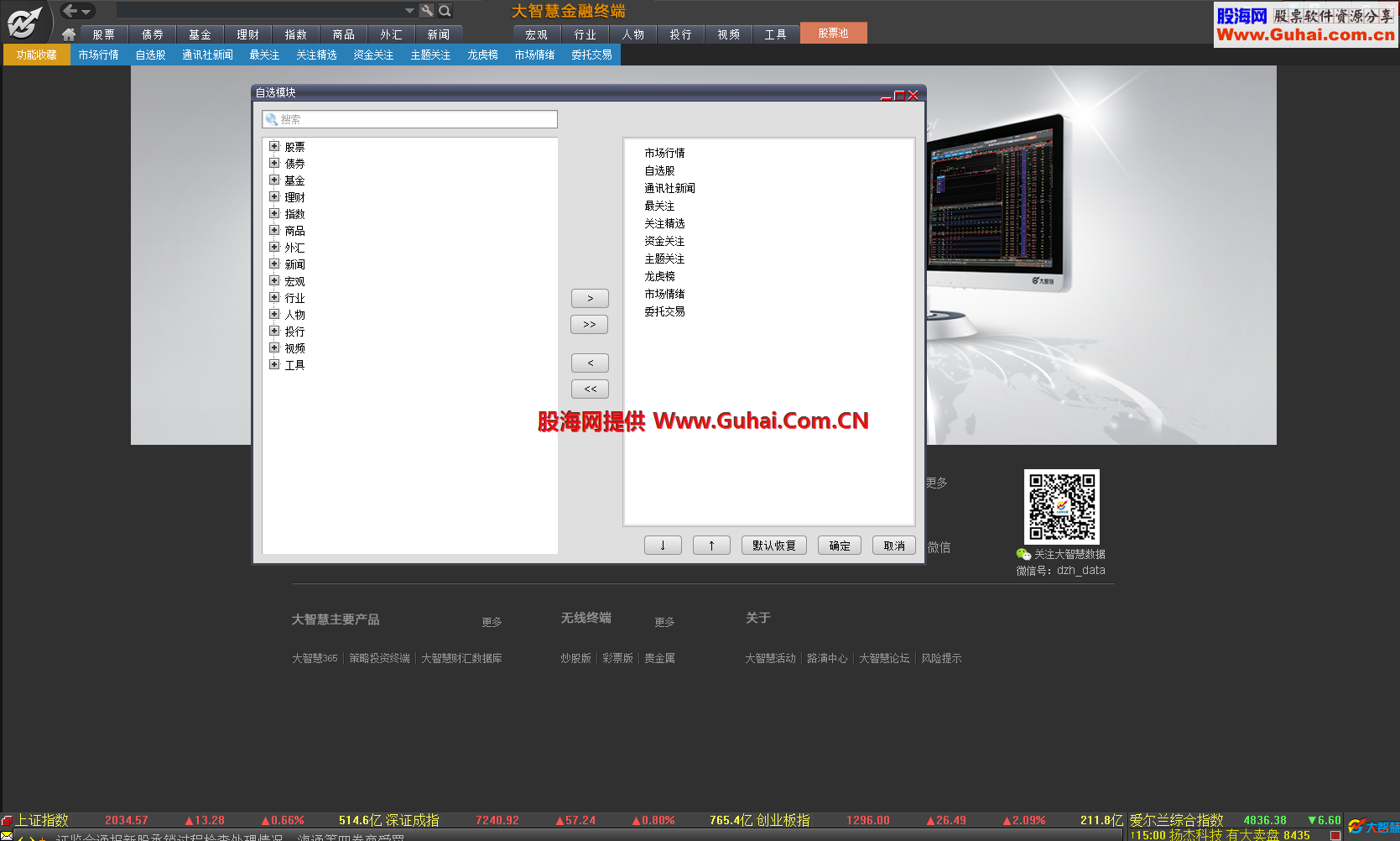1400x841 pixels.
Task: Open the 理财 main tab
Action: pyautogui.click(x=247, y=34)
